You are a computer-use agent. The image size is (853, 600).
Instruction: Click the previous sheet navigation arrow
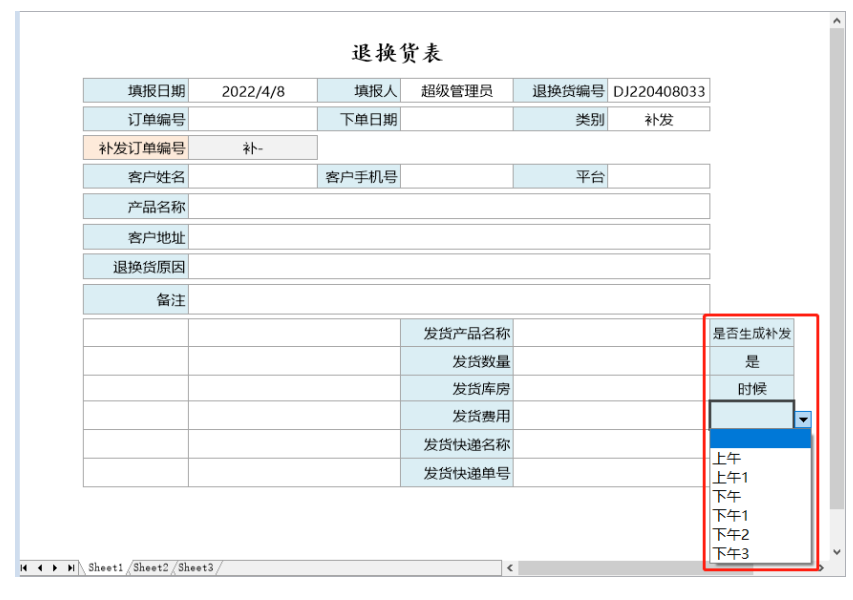point(39,568)
